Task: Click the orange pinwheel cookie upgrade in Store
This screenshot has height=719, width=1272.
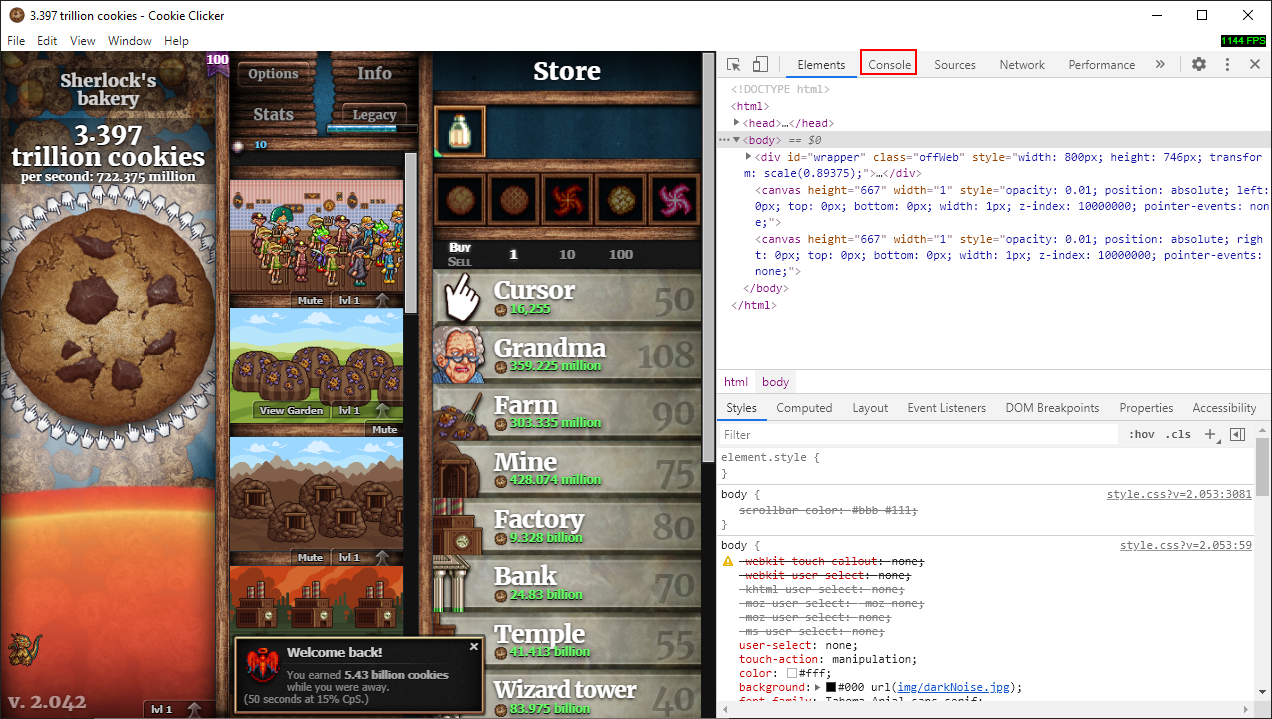Action: 567,198
